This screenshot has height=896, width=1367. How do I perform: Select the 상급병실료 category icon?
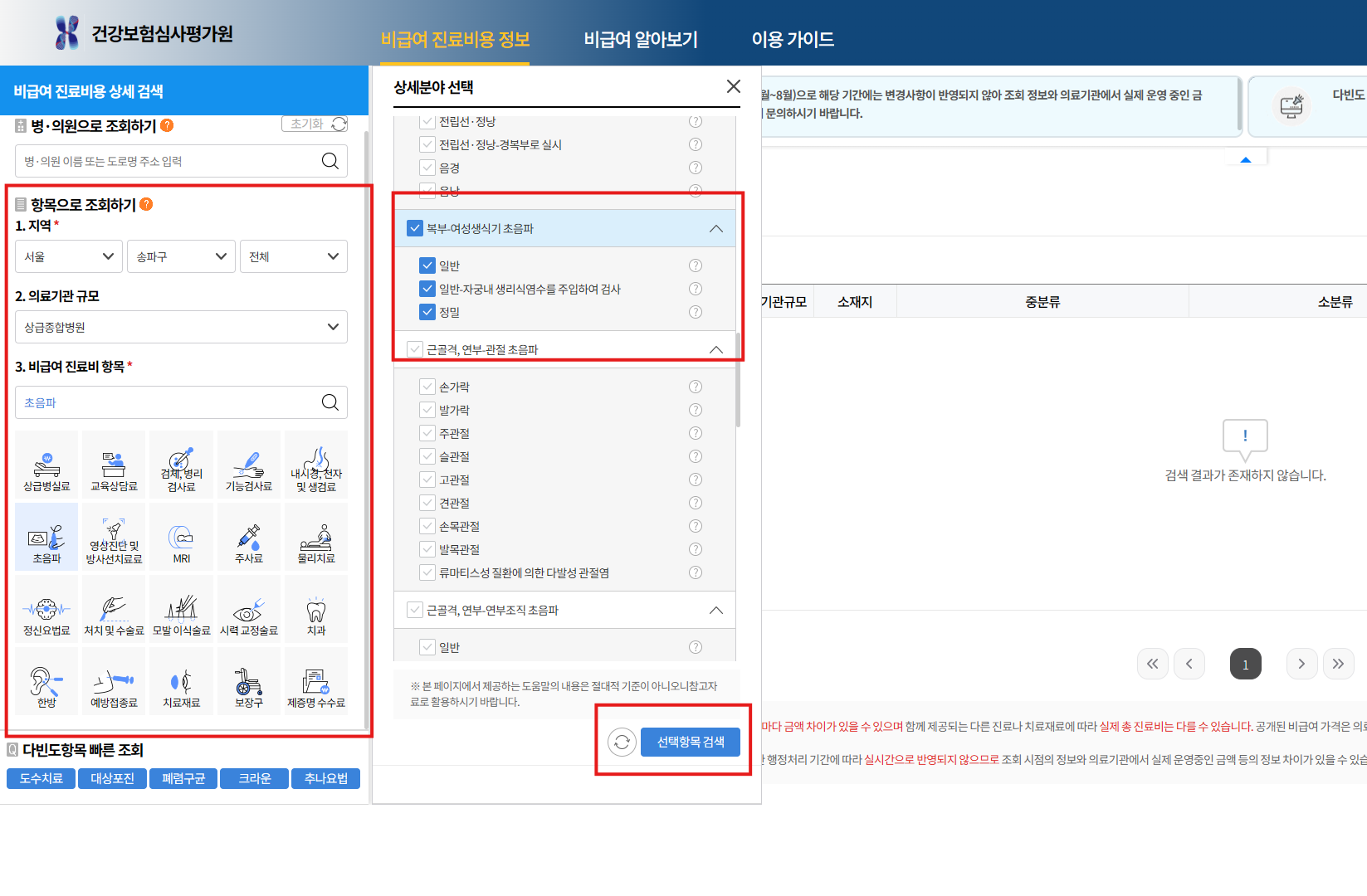pos(46,465)
